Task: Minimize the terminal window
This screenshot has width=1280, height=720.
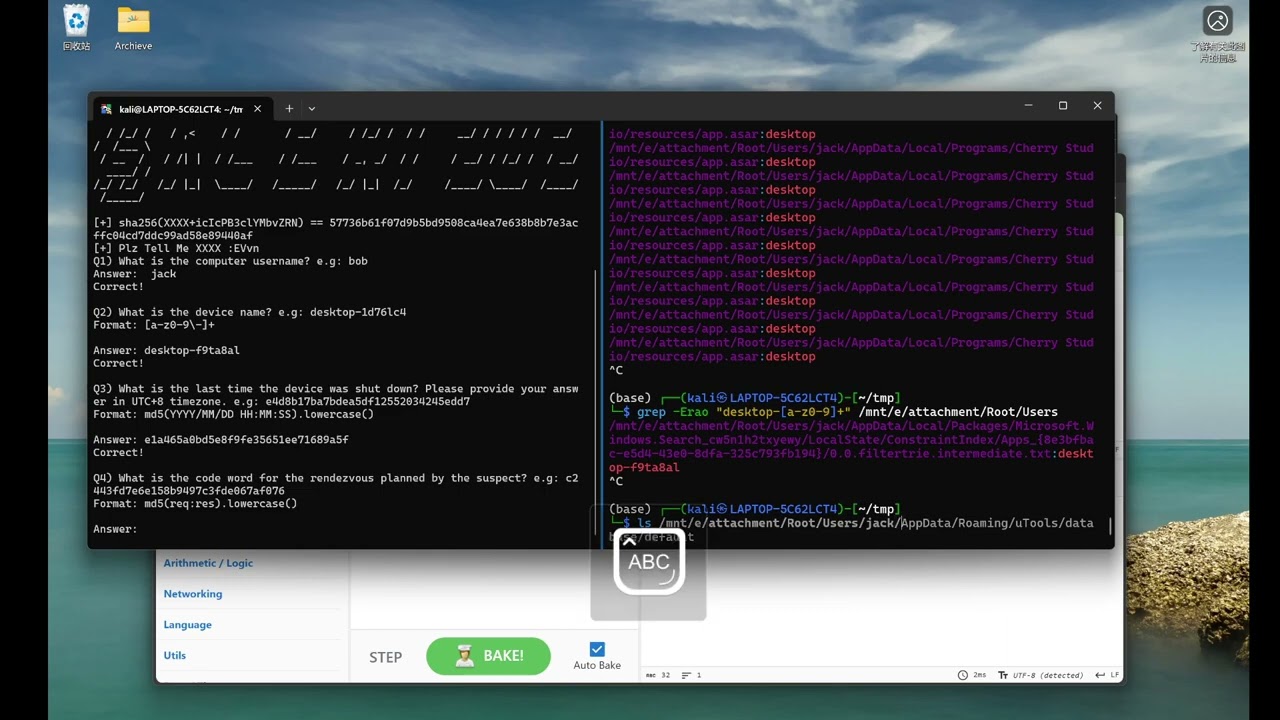Action: pos(1028,106)
